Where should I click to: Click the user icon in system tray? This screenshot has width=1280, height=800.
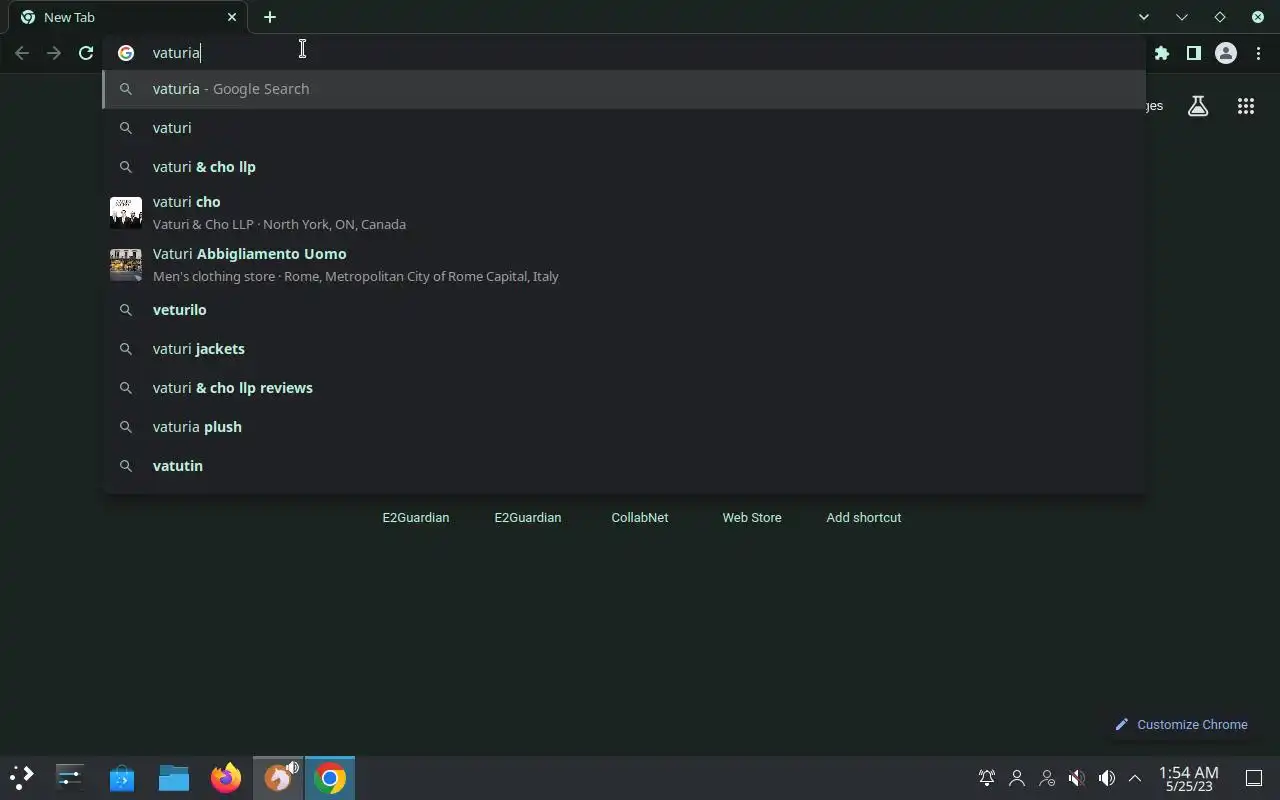click(1017, 777)
